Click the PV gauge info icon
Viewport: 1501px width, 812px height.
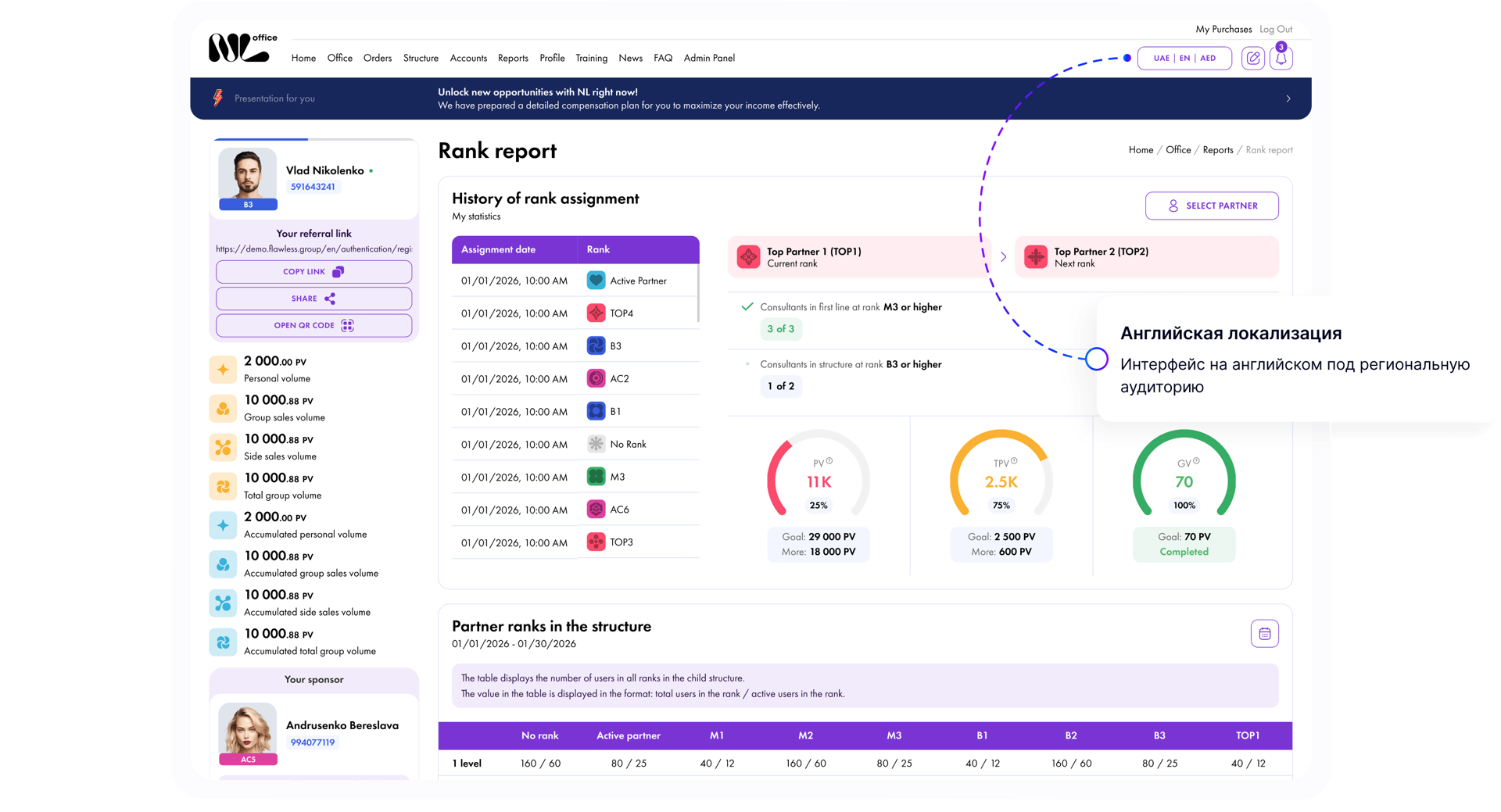tap(829, 461)
